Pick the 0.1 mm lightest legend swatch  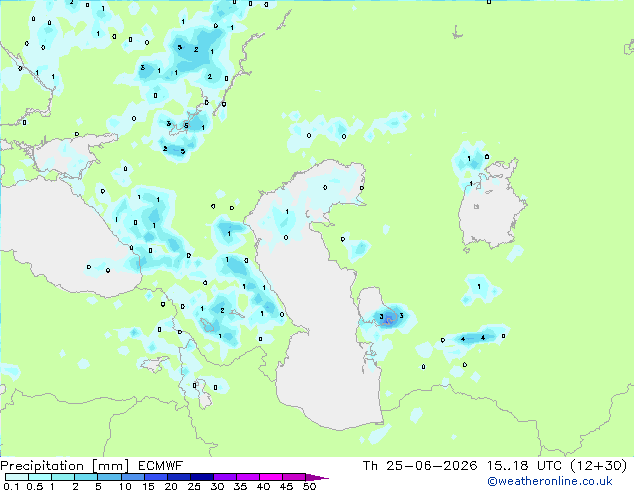(x=17, y=477)
